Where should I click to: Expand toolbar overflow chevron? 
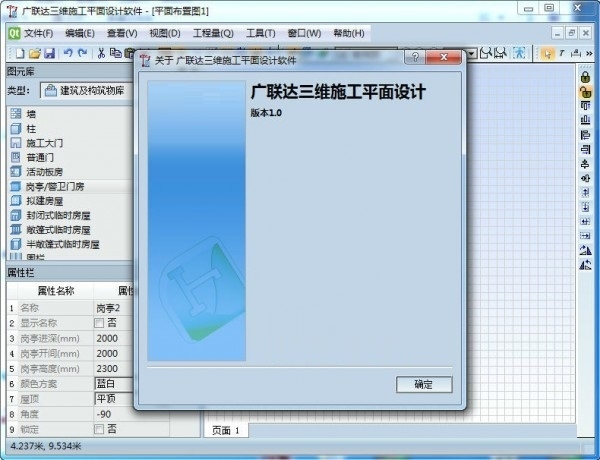pos(589,54)
